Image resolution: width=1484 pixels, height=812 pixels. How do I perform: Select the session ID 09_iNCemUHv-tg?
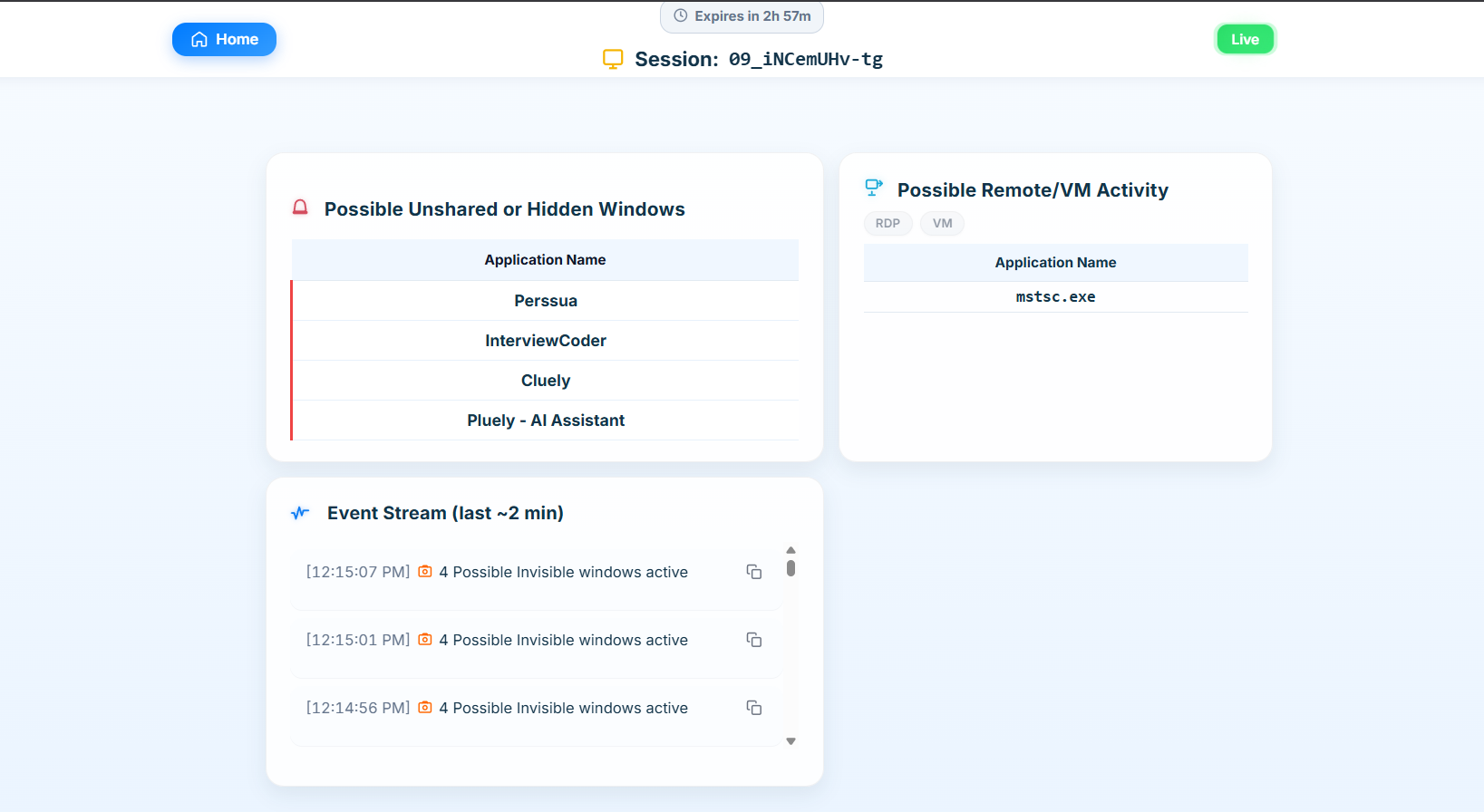coord(805,59)
